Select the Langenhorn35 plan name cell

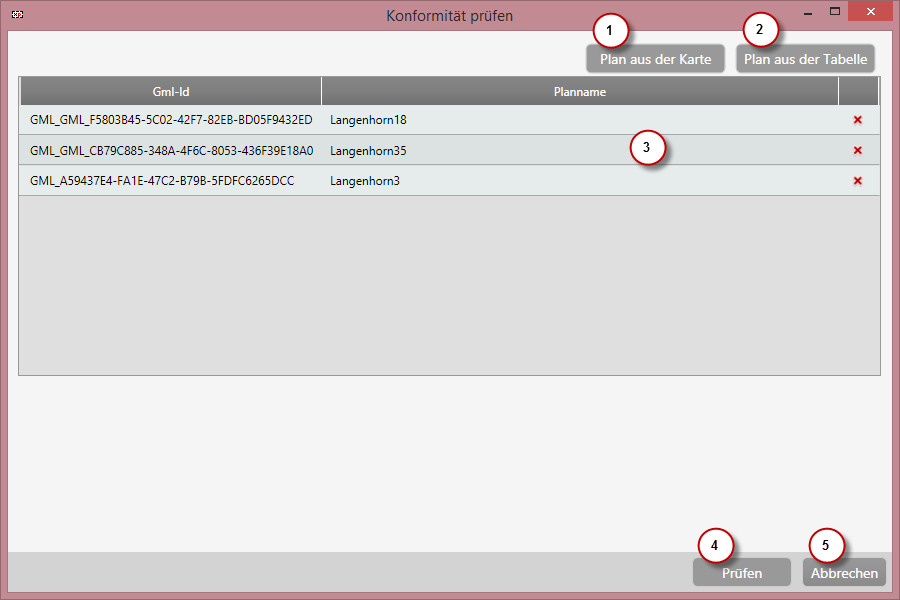point(368,151)
